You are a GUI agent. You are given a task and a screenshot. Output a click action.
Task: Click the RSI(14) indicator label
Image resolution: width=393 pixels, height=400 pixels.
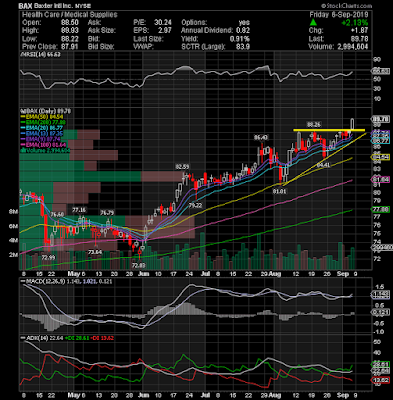41,54
